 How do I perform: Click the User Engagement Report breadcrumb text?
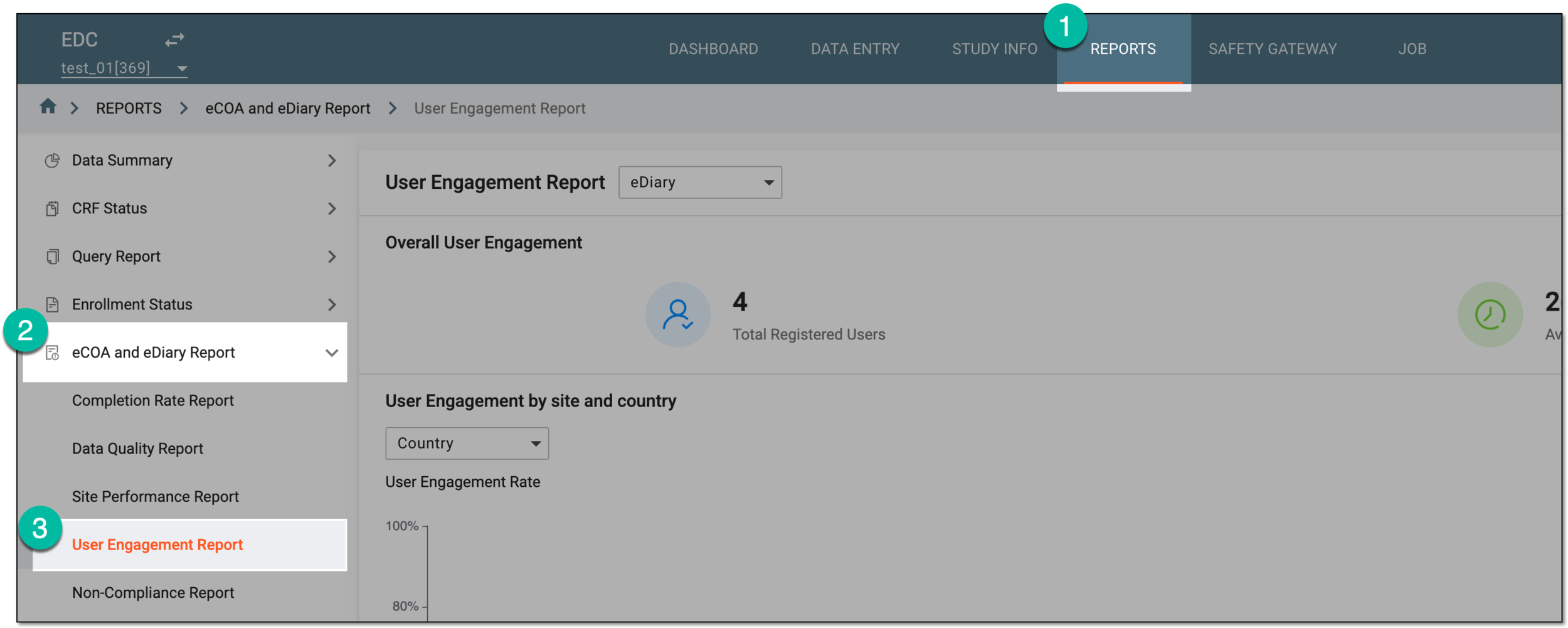[500, 109]
